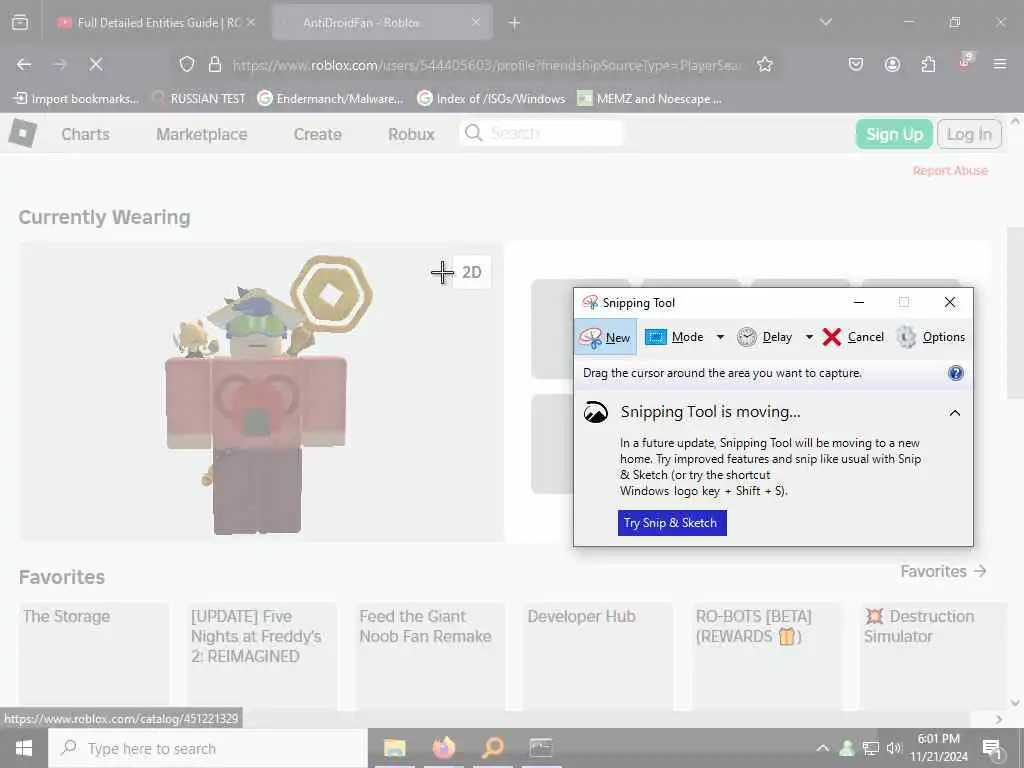This screenshot has width=1024, height=768.
Task: Click the Report Abuse link
Action: pyautogui.click(x=950, y=170)
